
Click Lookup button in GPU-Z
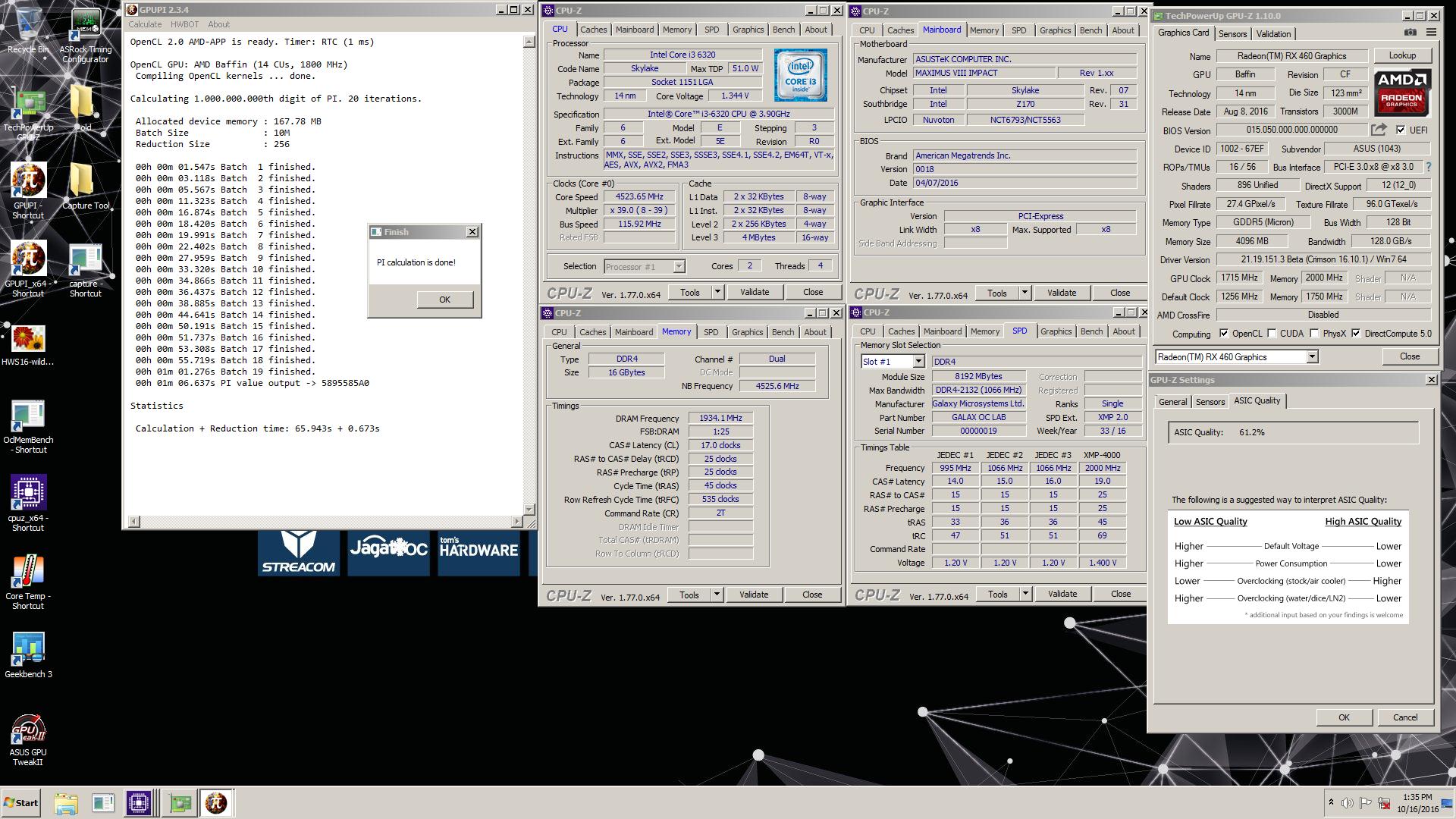pos(1402,55)
